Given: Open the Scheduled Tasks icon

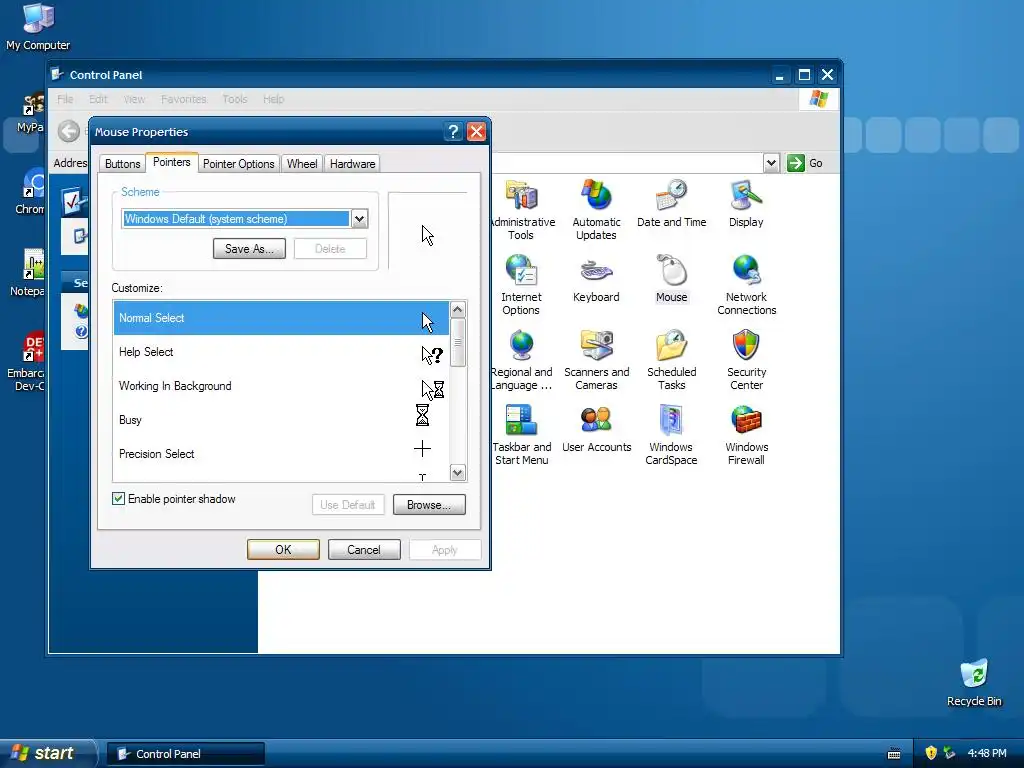Looking at the screenshot, I should tap(671, 345).
